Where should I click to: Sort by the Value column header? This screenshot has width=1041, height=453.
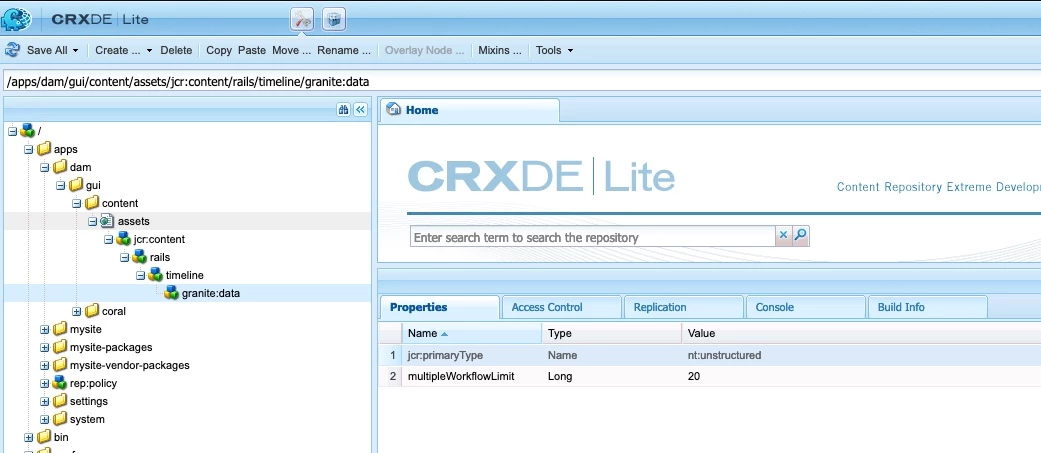coord(861,333)
